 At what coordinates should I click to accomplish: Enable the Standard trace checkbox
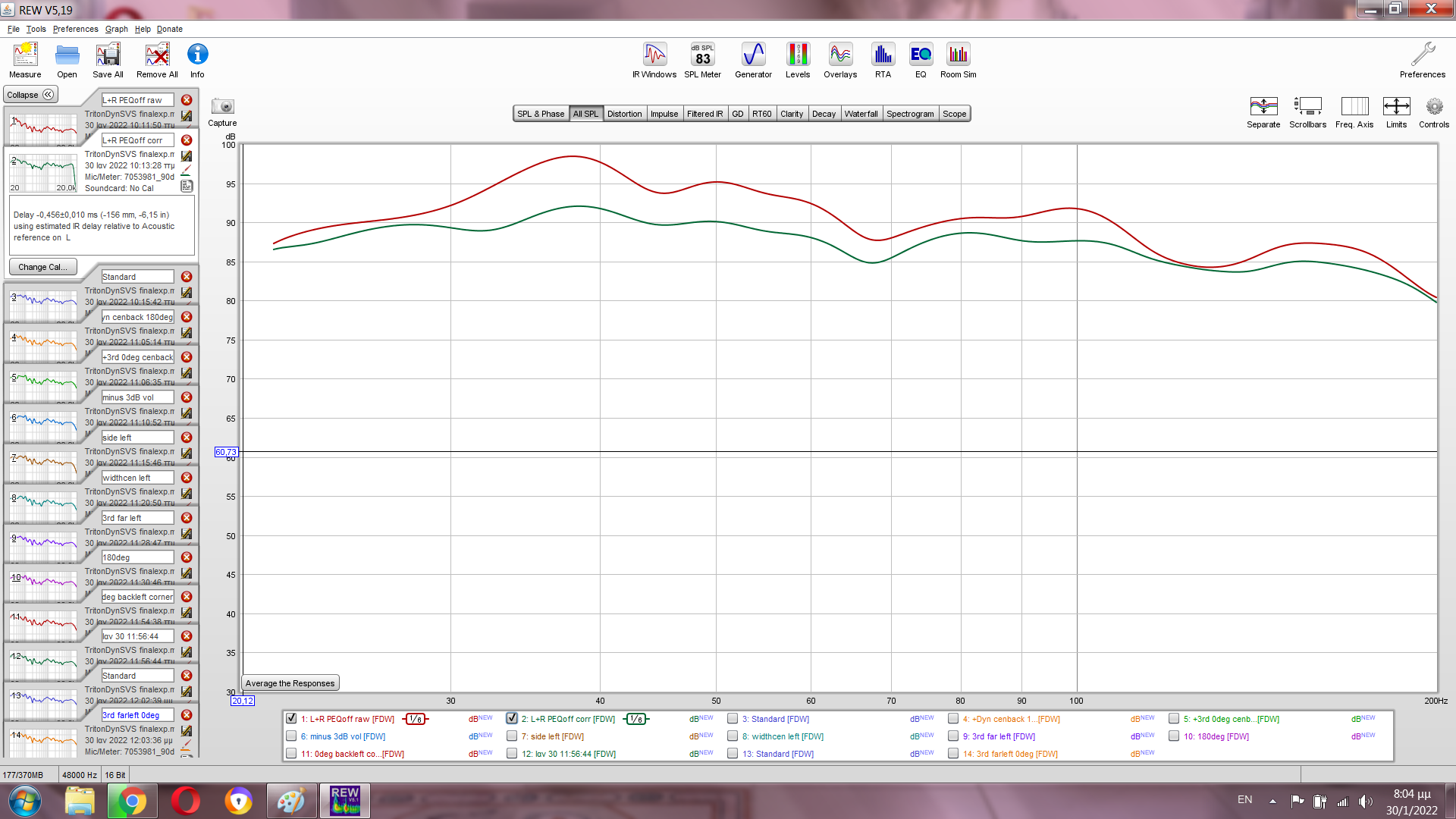733,718
